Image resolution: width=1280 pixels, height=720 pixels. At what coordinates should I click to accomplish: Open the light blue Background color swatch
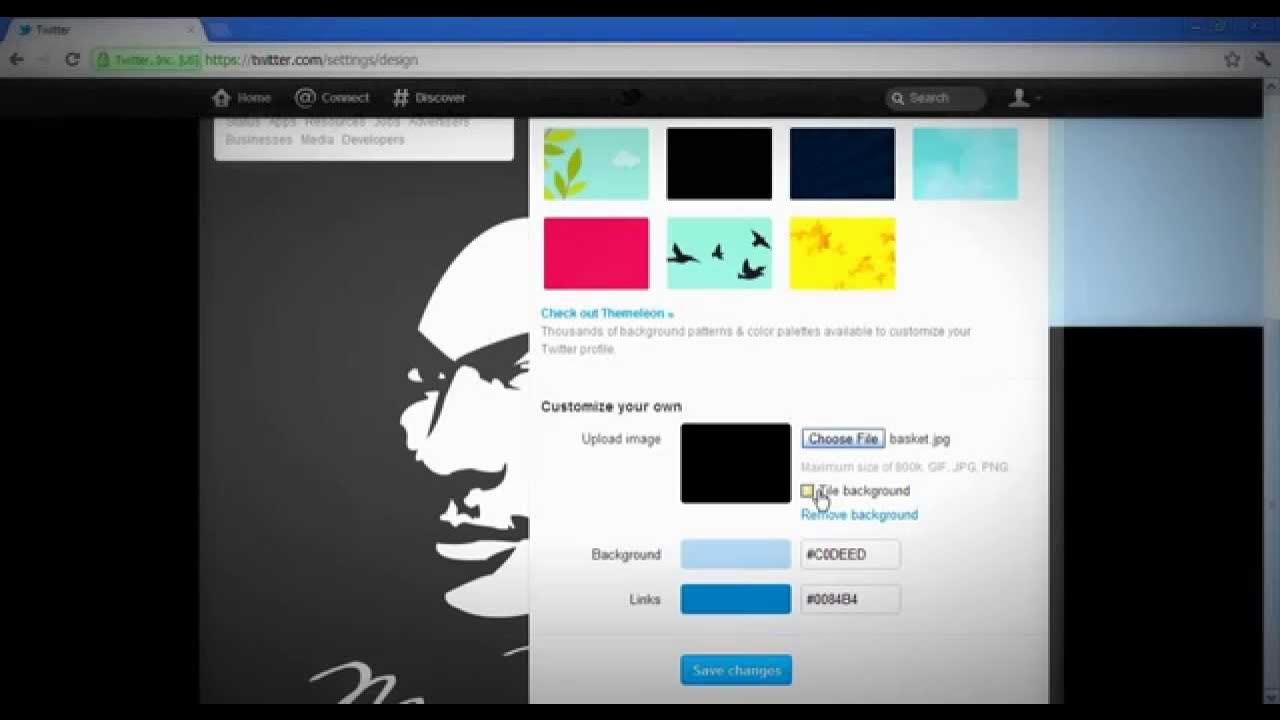[x=735, y=554]
